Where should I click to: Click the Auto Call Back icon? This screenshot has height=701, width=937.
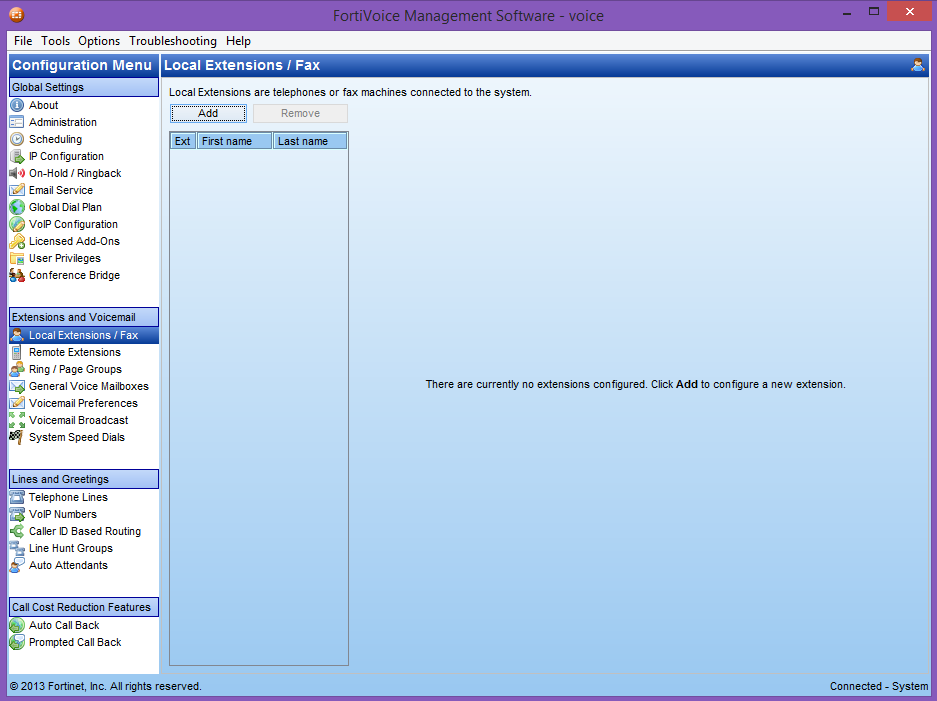point(17,625)
